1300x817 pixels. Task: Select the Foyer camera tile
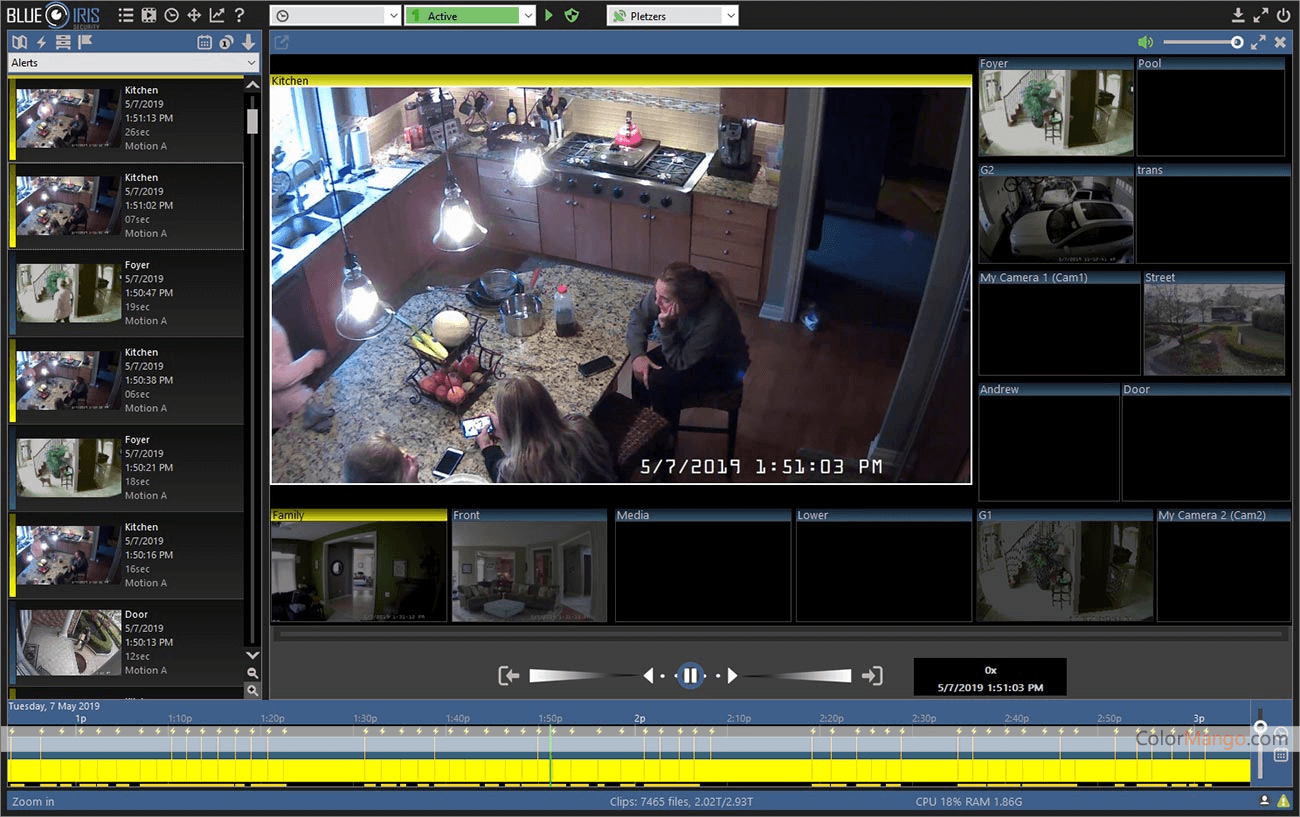[1056, 106]
